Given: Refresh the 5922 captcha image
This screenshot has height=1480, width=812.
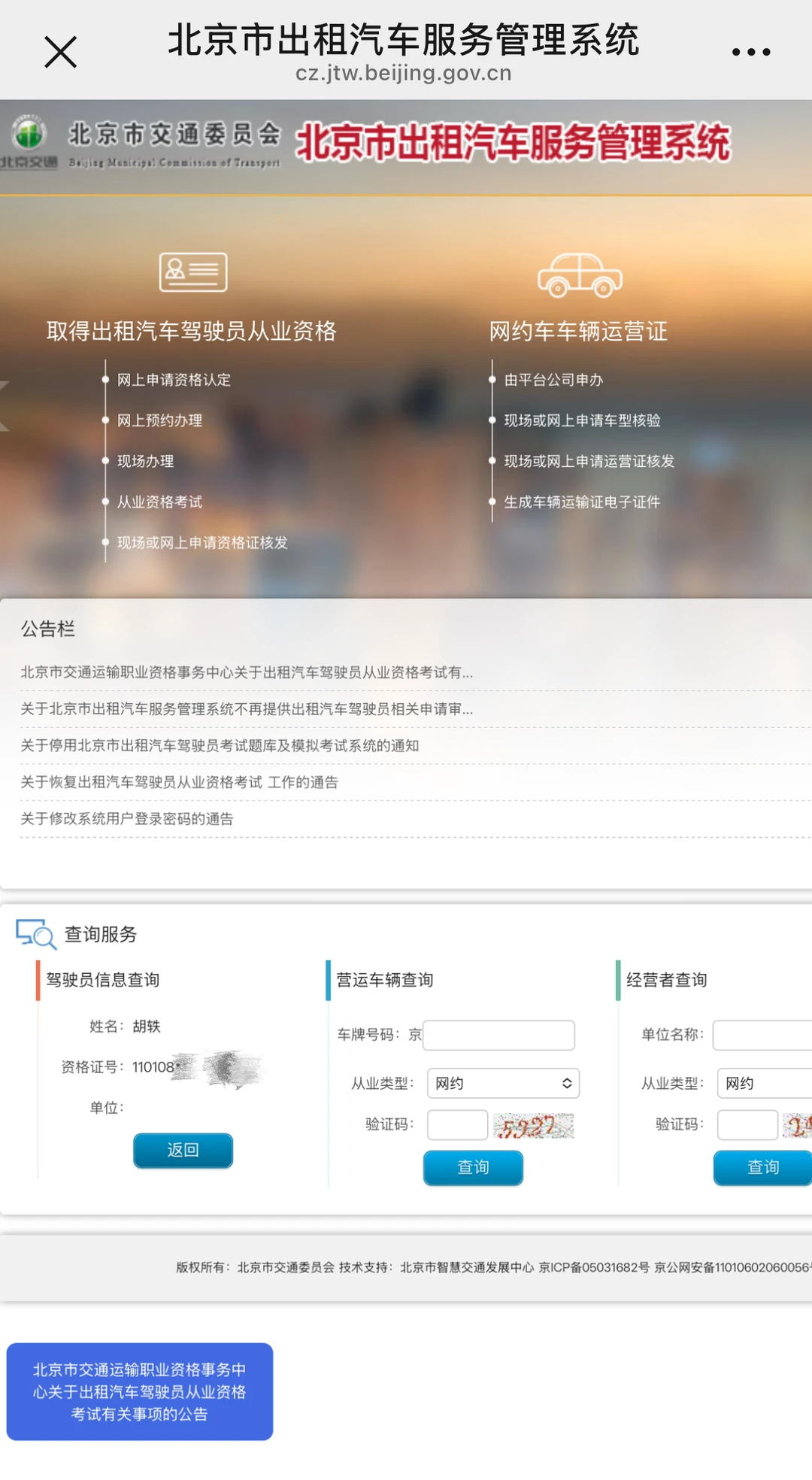Looking at the screenshot, I should coord(534,1126).
